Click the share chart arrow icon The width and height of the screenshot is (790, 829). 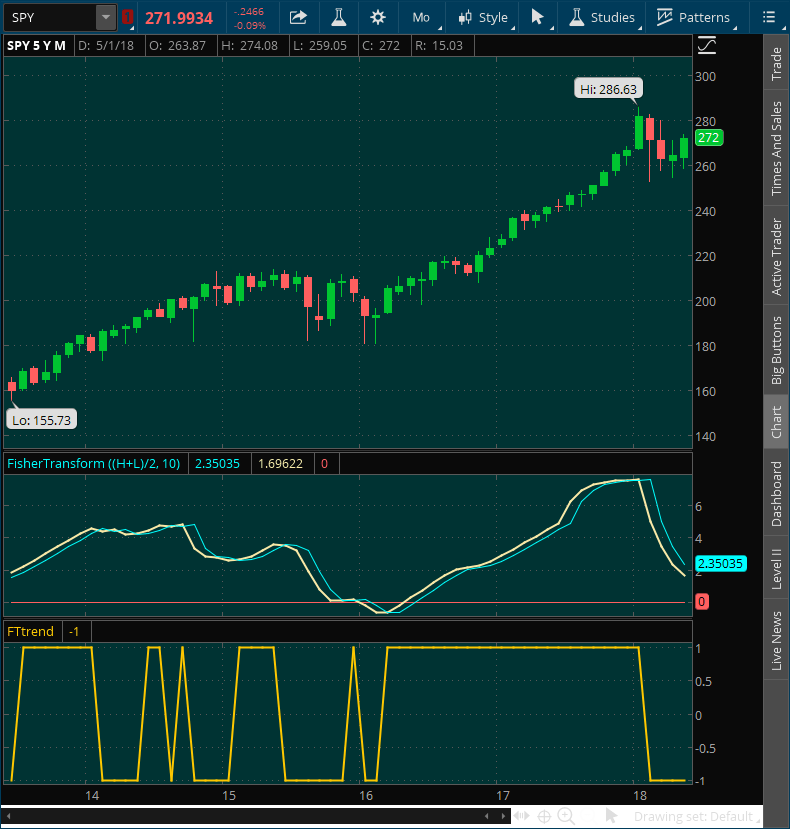298,17
